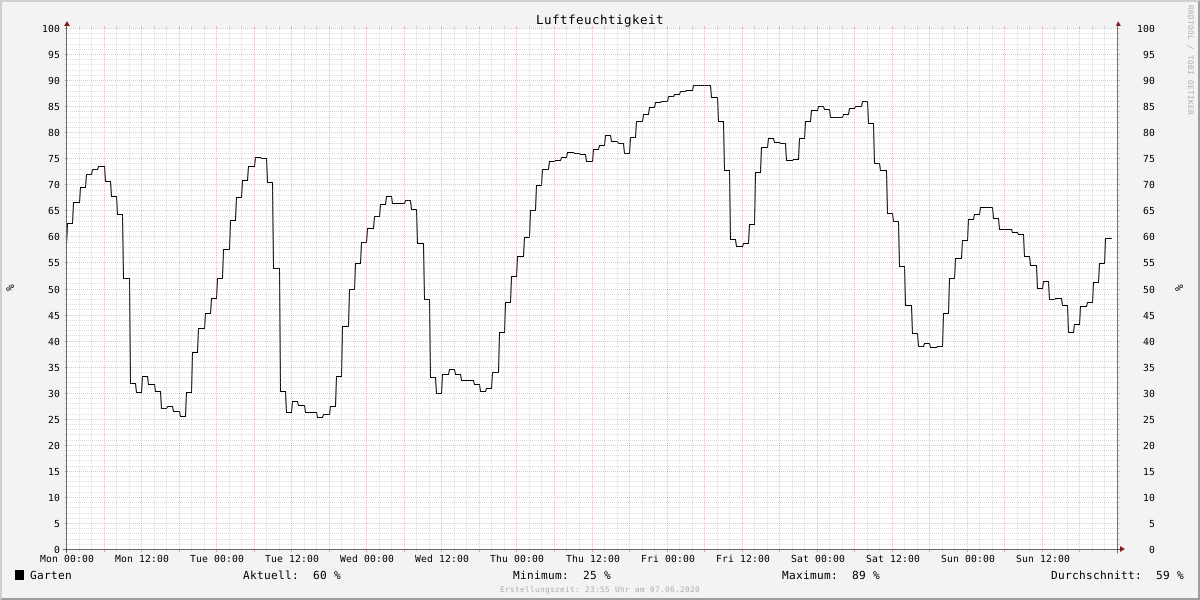
Task: Click the Minimum: 25 % value
Action: pyautogui.click(x=562, y=575)
